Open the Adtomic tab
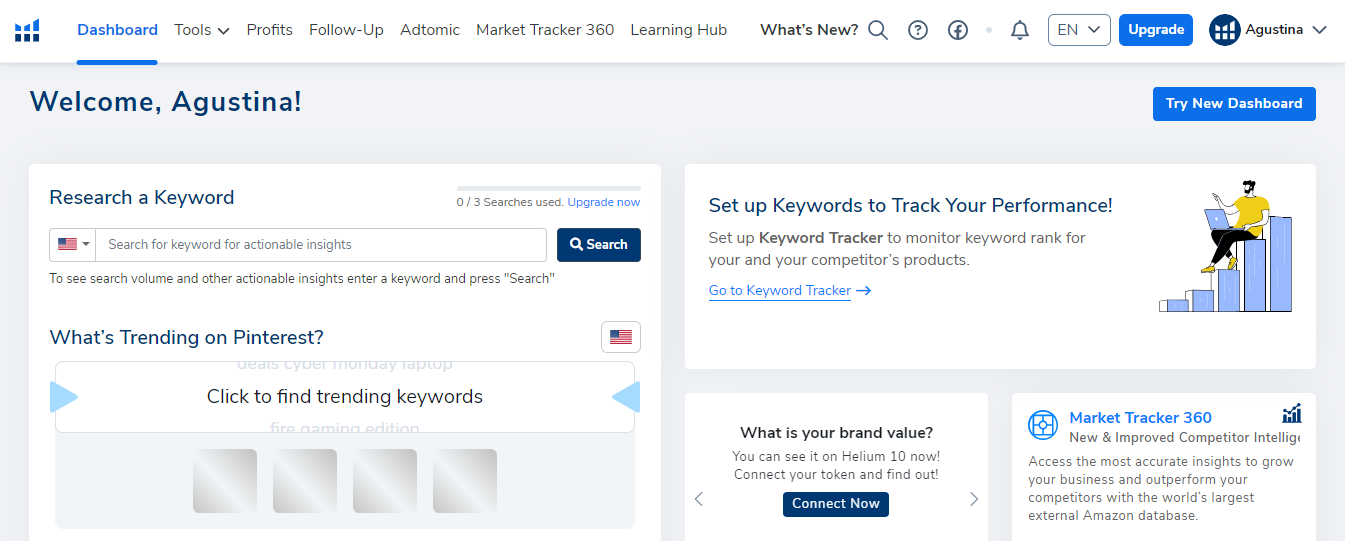 pos(430,30)
